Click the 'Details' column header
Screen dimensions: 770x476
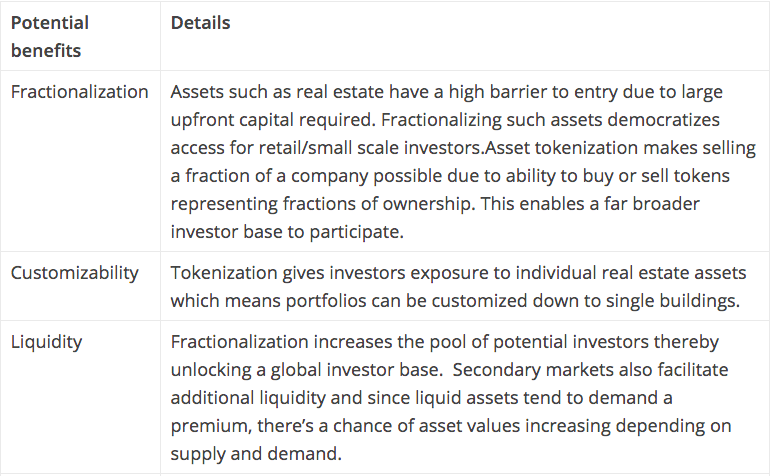200,23
